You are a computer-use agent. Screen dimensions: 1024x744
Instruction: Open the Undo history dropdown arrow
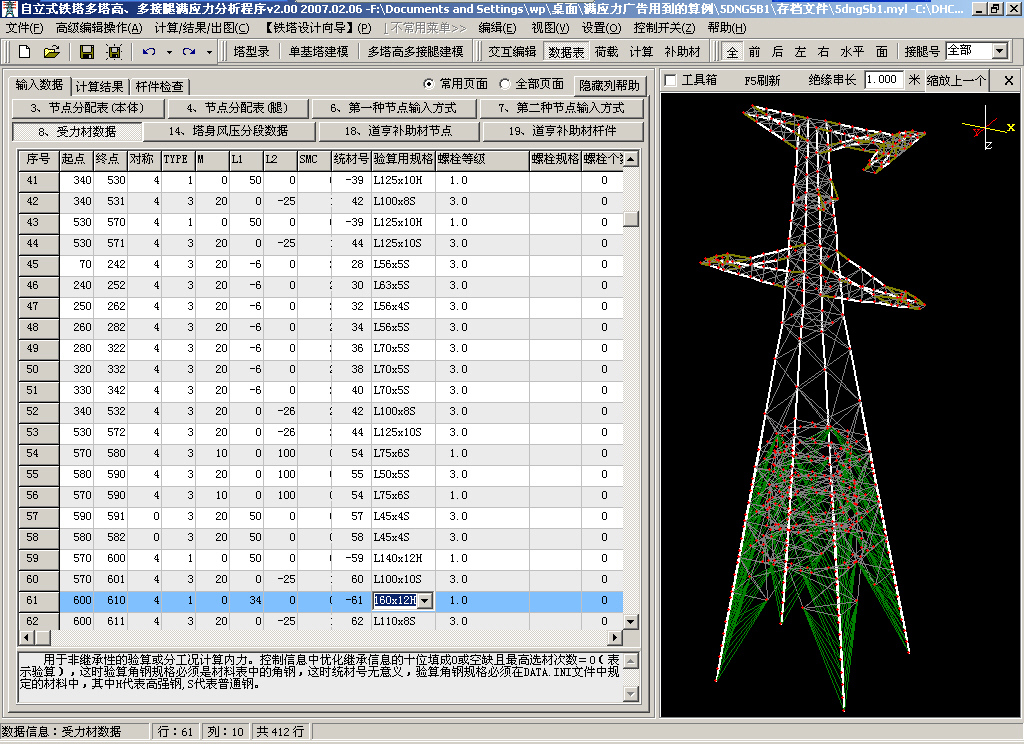pos(169,52)
